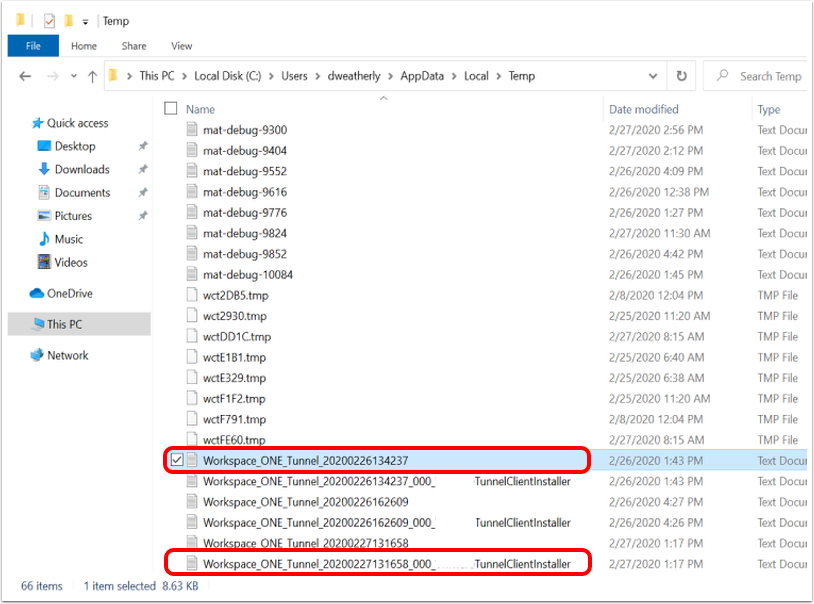Image resolution: width=814 pixels, height=604 pixels.
Task: Click the Quick access star icon
Action: 38,123
